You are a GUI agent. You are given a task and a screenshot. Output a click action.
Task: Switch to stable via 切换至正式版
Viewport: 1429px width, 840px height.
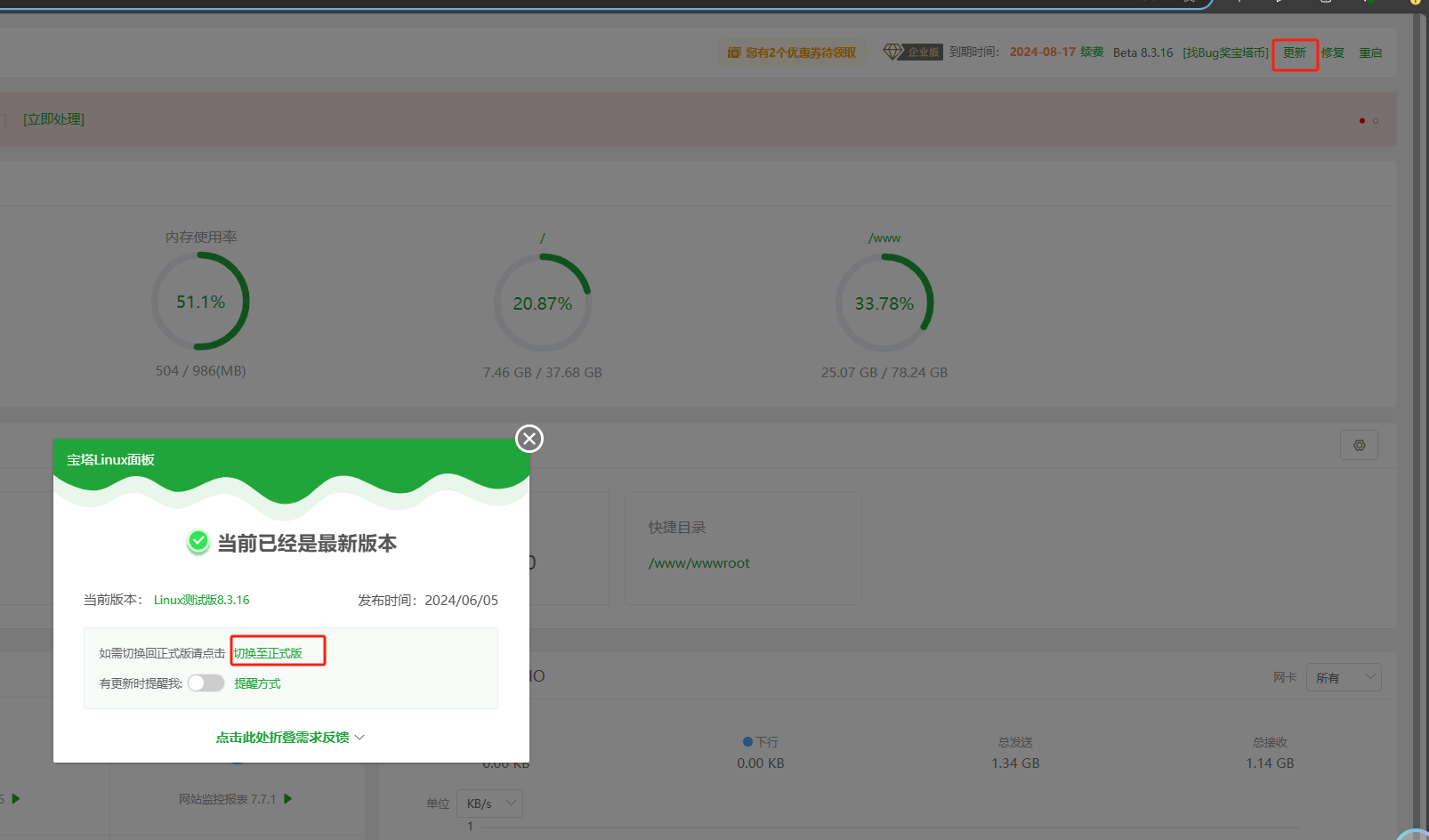(x=268, y=653)
